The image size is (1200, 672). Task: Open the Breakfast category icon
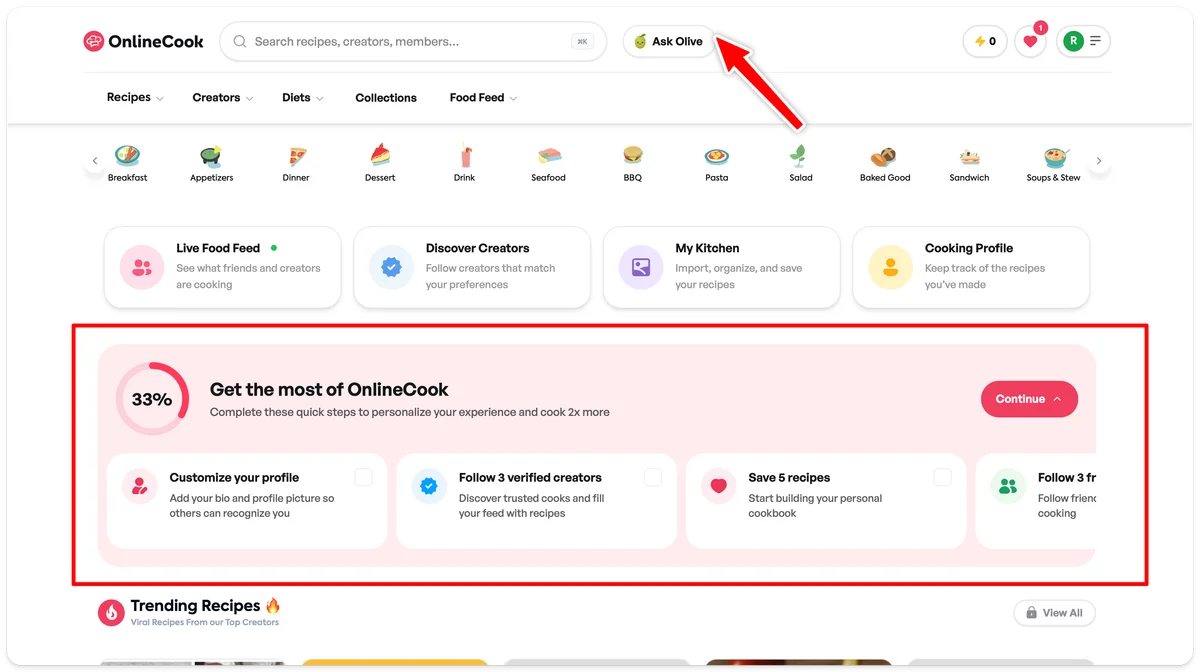(127, 156)
